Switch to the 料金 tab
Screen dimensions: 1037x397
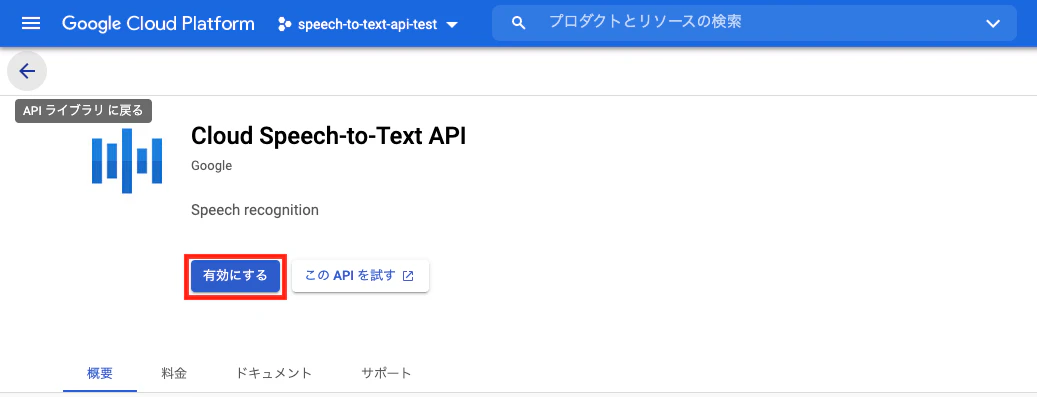(x=174, y=373)
